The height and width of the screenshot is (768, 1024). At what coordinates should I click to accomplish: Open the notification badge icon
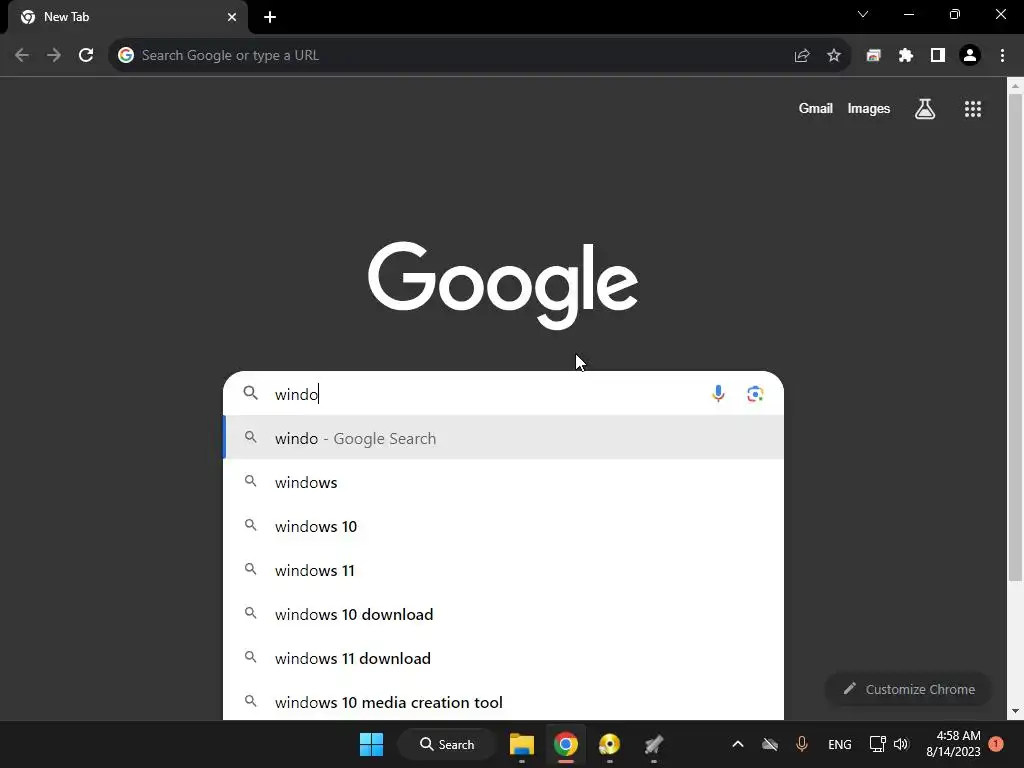pos(996,744)
